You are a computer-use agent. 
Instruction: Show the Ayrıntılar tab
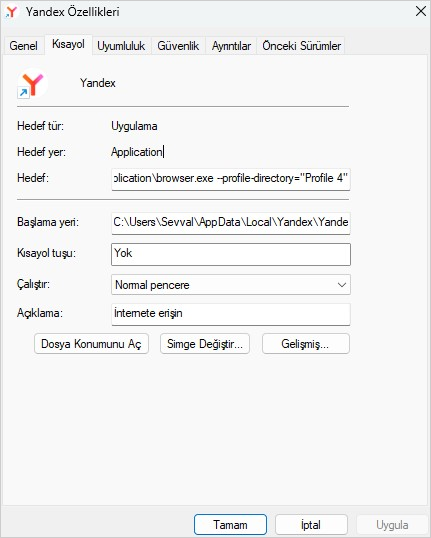(231, 46)
